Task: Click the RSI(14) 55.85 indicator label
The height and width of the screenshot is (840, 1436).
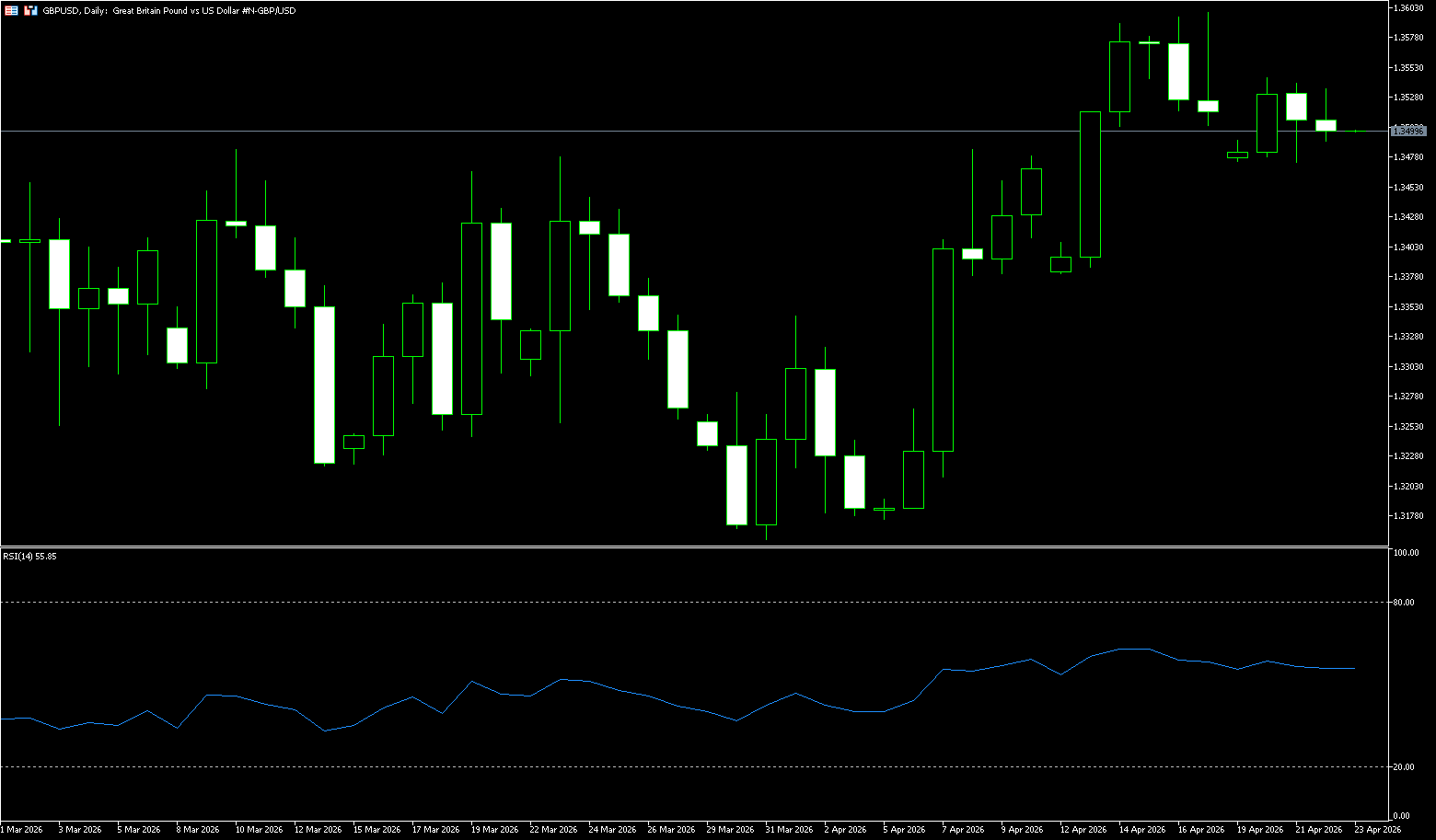Action: tap(29, 557)
